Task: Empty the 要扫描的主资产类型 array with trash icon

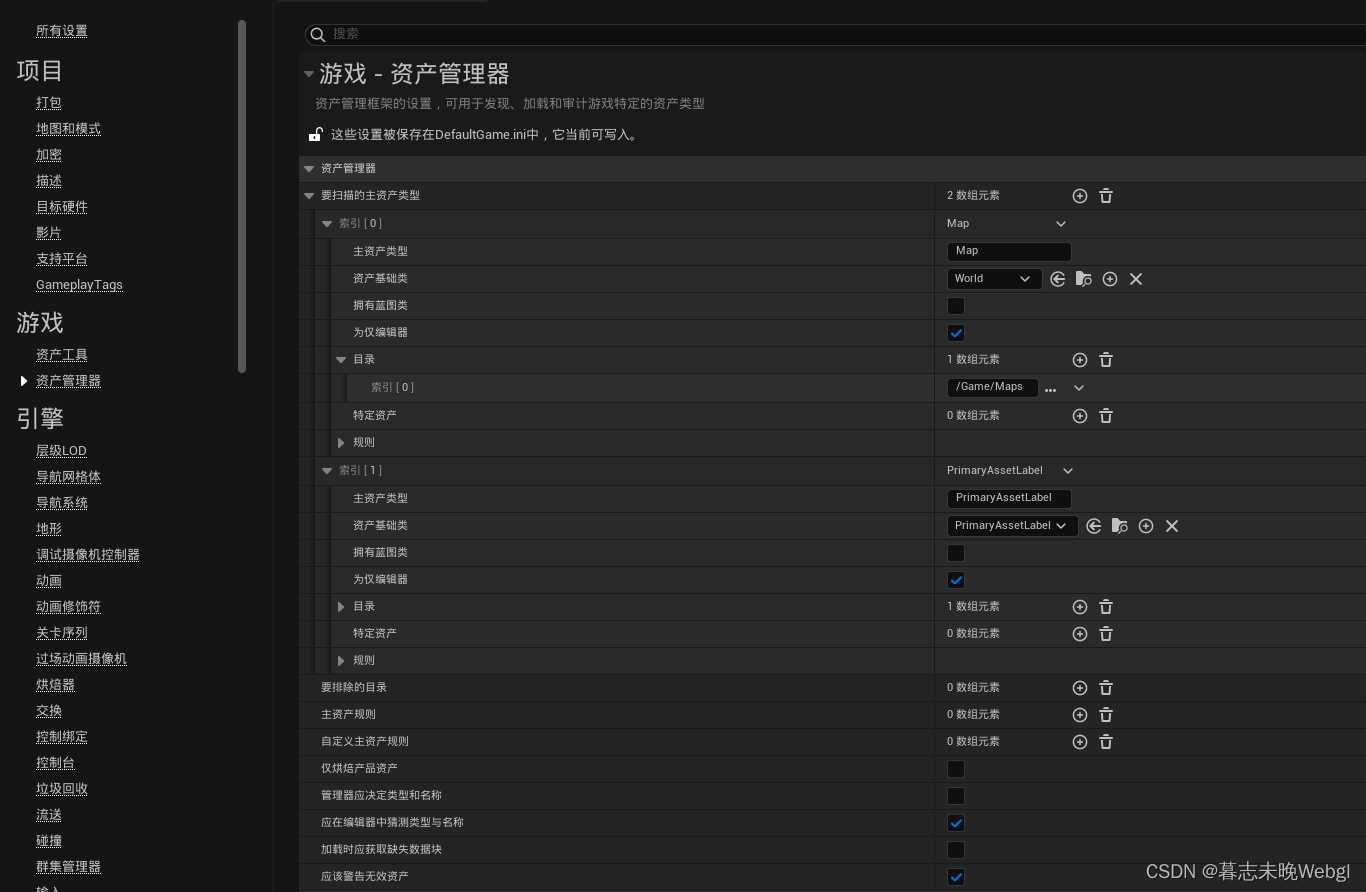Action: coord(1106,196)
